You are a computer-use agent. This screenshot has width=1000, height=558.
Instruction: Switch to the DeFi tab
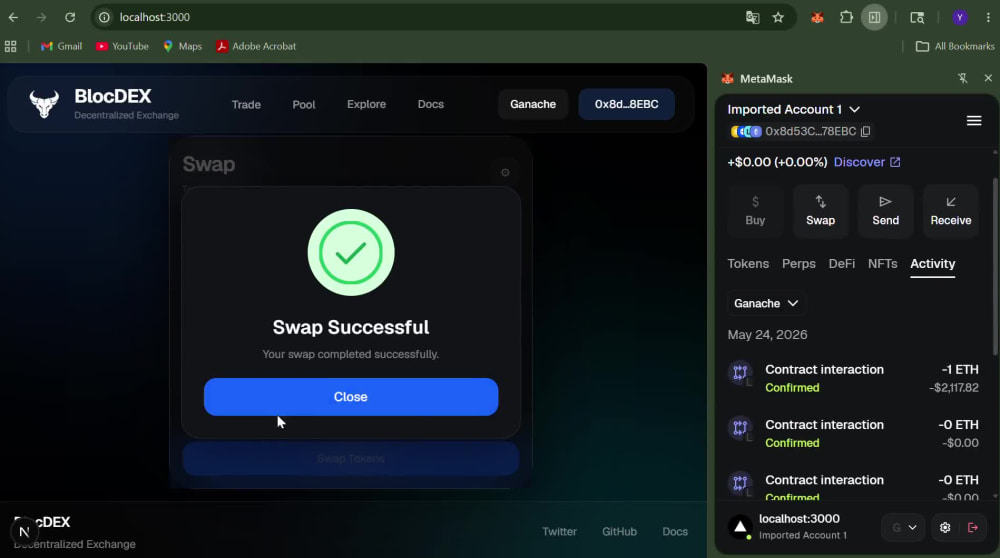pyautogui.click(x=841, y=263)
